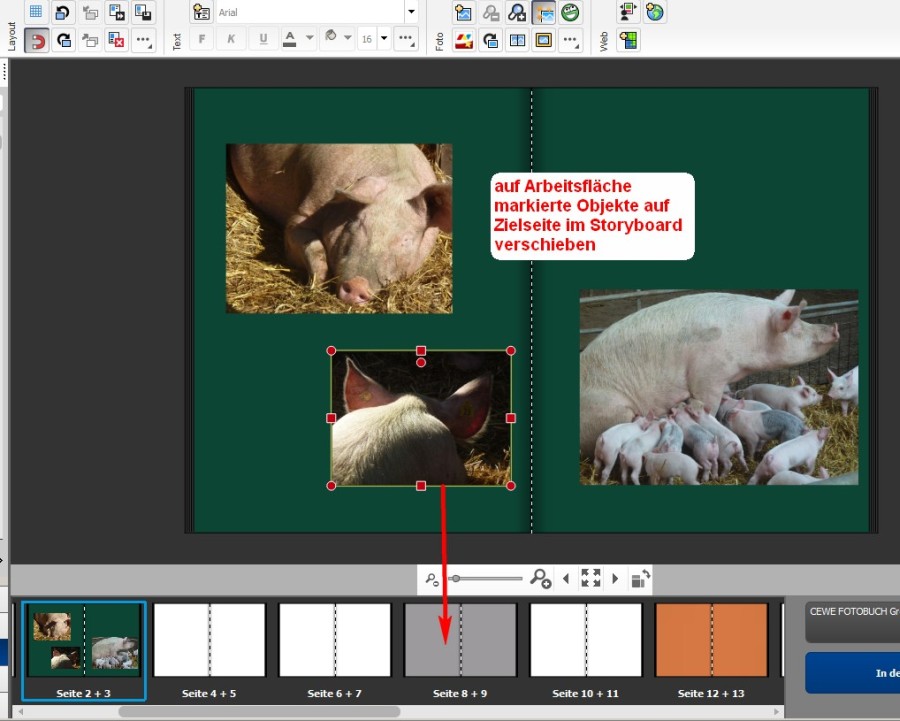Click the grid layout icon

pyautogui.click(x=37, y=13)
